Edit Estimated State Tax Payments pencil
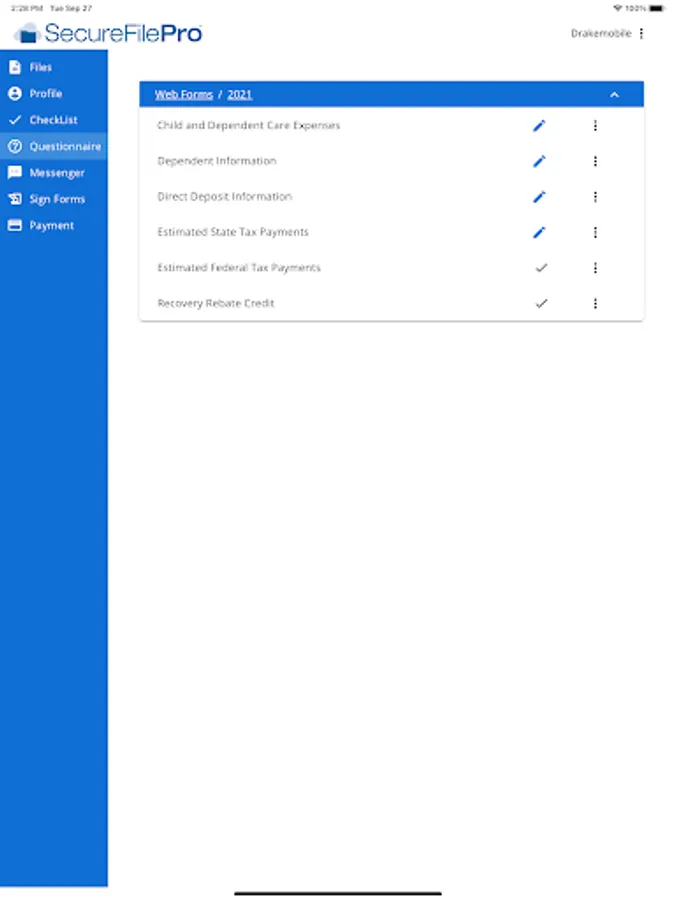 [x=539, y=232]
